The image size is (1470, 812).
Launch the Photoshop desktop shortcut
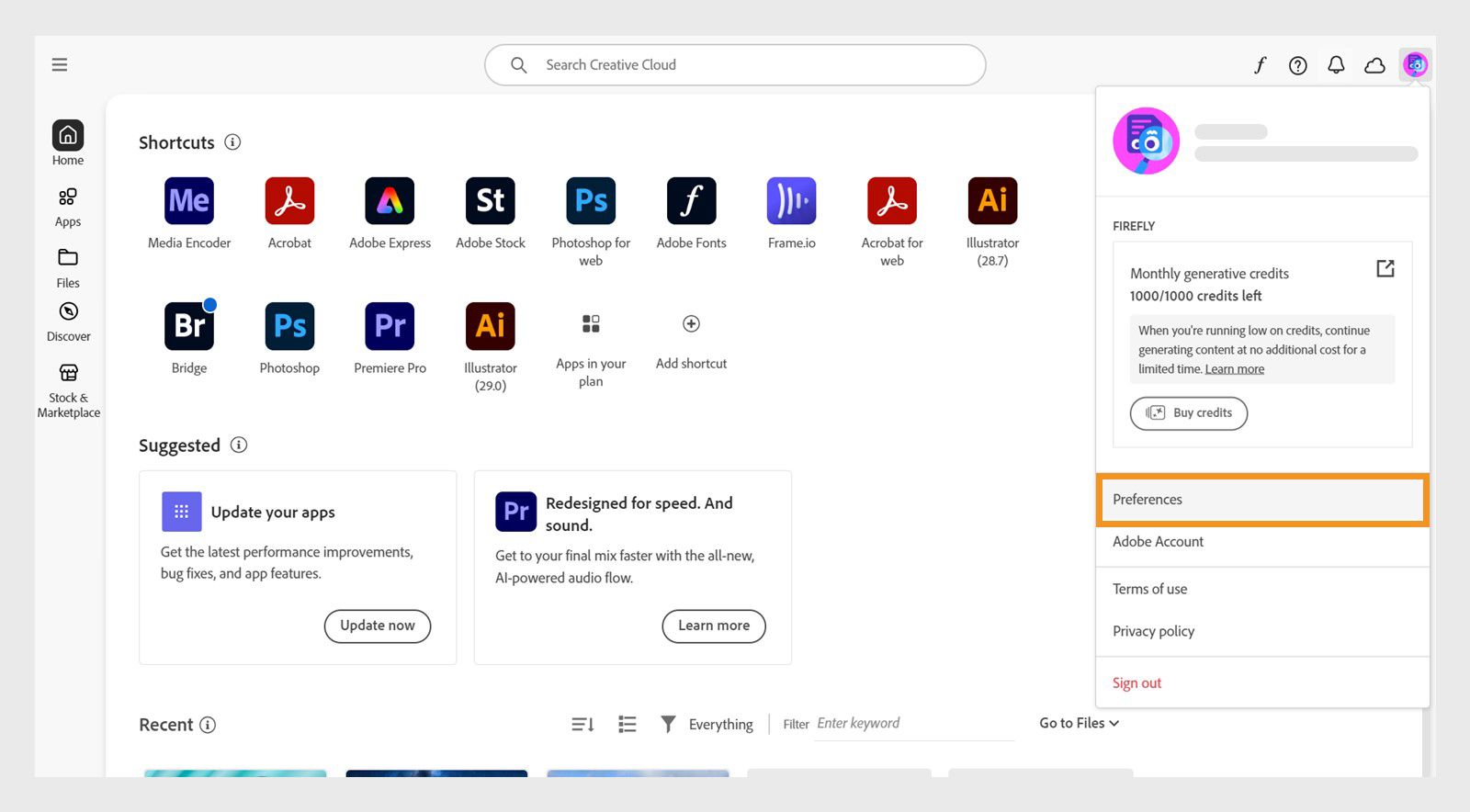289,326
